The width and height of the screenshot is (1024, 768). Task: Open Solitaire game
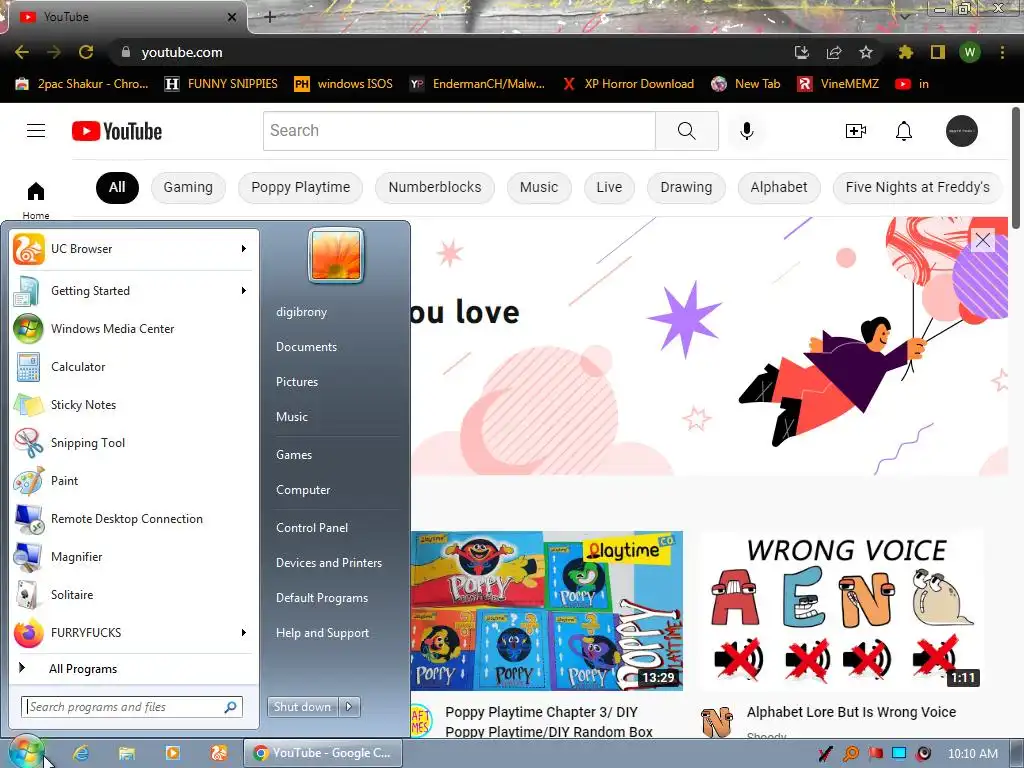coord(133,595)
